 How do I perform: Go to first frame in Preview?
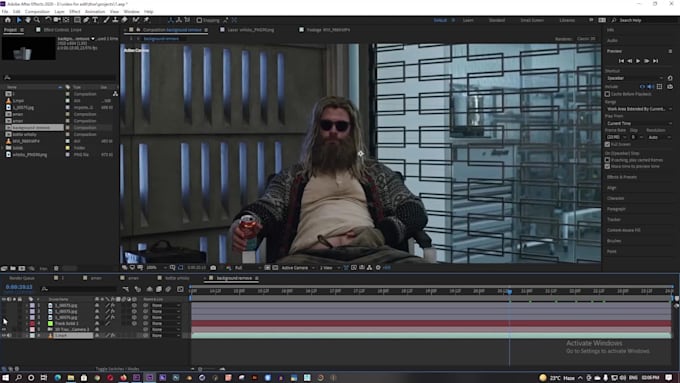point(621,61)
